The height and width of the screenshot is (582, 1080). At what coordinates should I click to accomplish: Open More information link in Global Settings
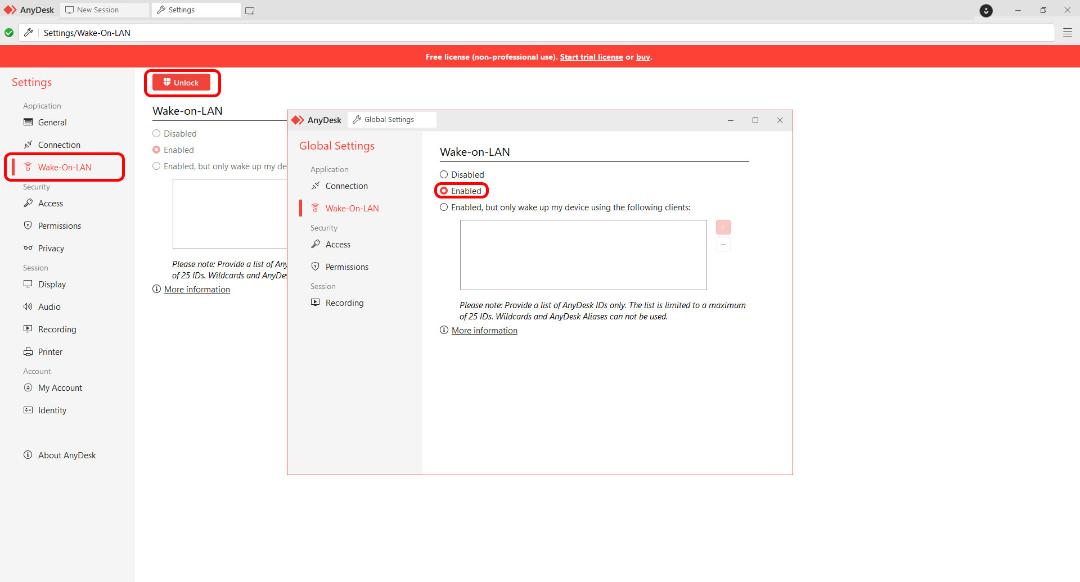coord(484,331)
